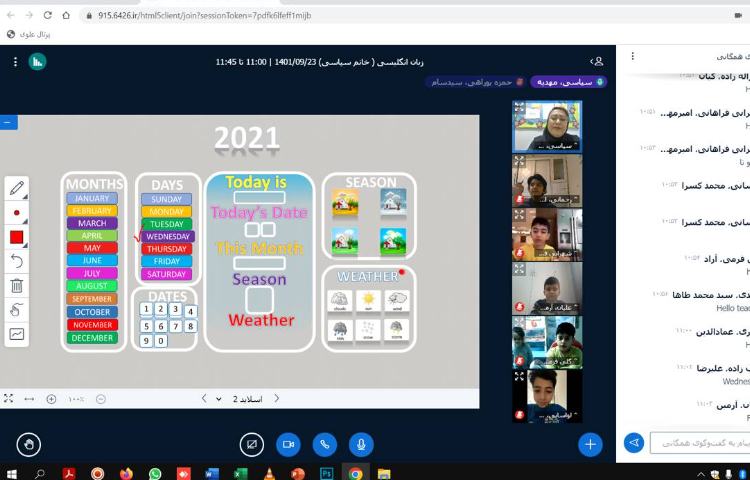Click the trash icon to clear annotations
Viewport: 750px width, 480px height.
pos(16,285)
